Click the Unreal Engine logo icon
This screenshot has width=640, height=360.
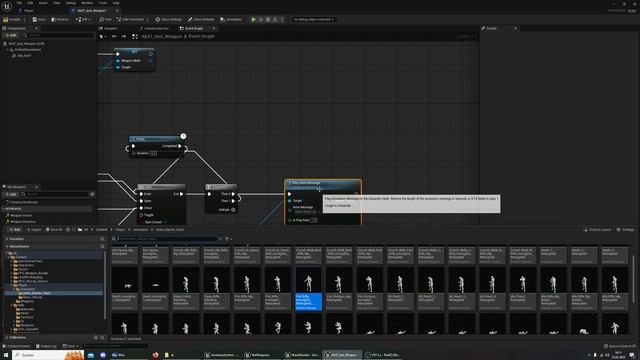[x=7, y=7]
